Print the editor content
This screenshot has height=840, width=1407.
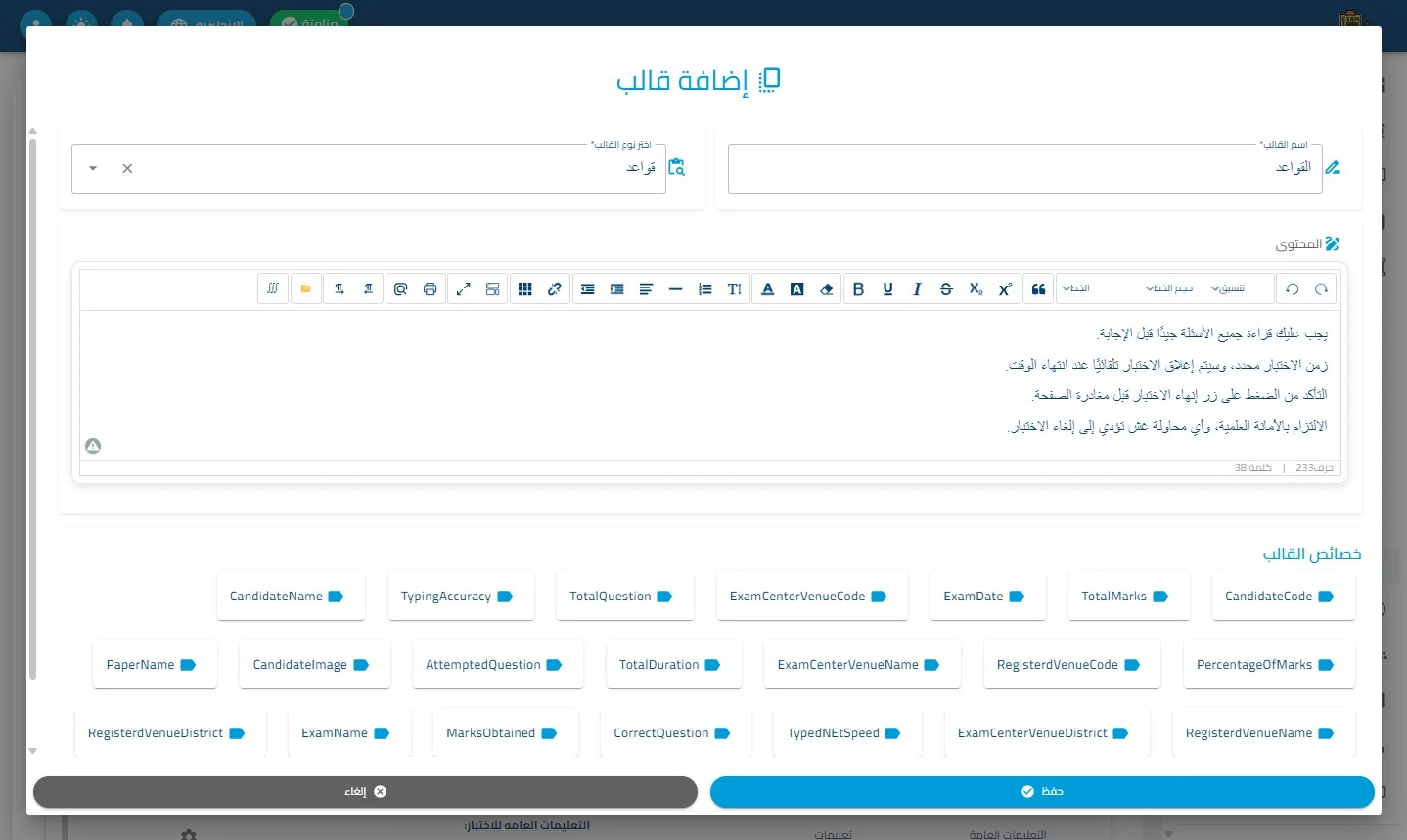[x=430, y=289]
